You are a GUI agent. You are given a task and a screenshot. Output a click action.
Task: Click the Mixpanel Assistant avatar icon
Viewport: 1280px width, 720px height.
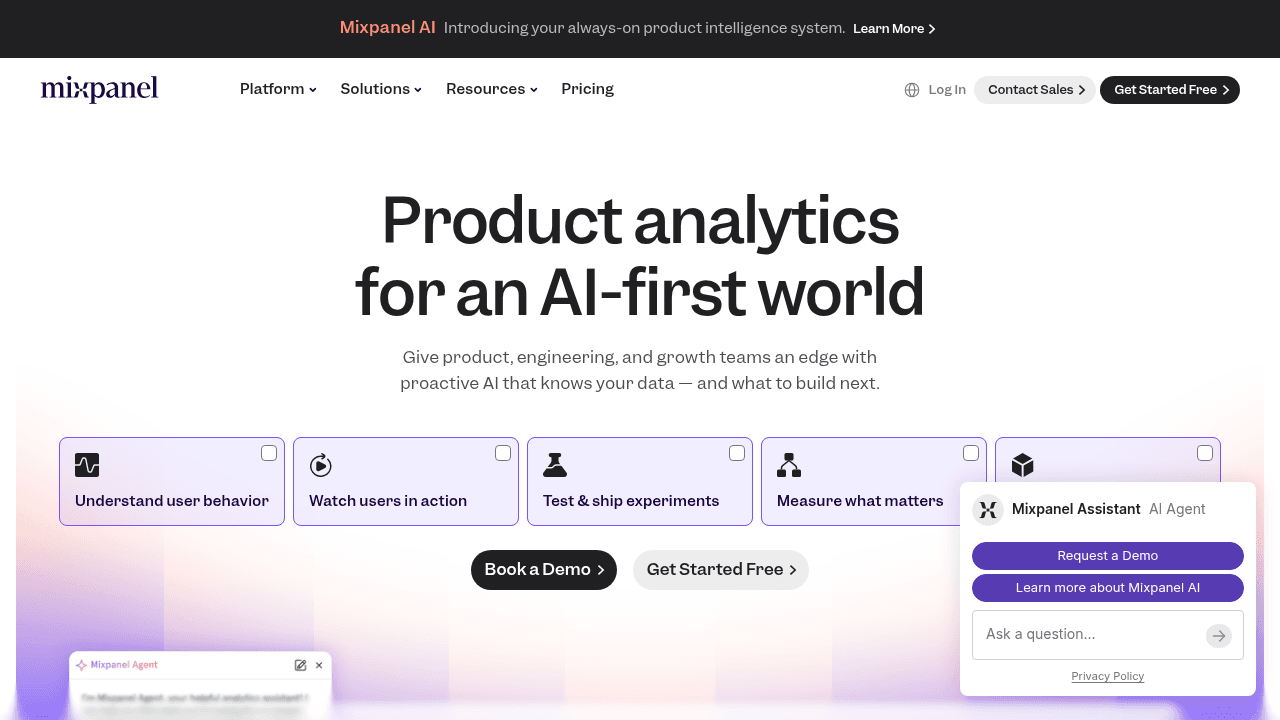coord(988,509)
